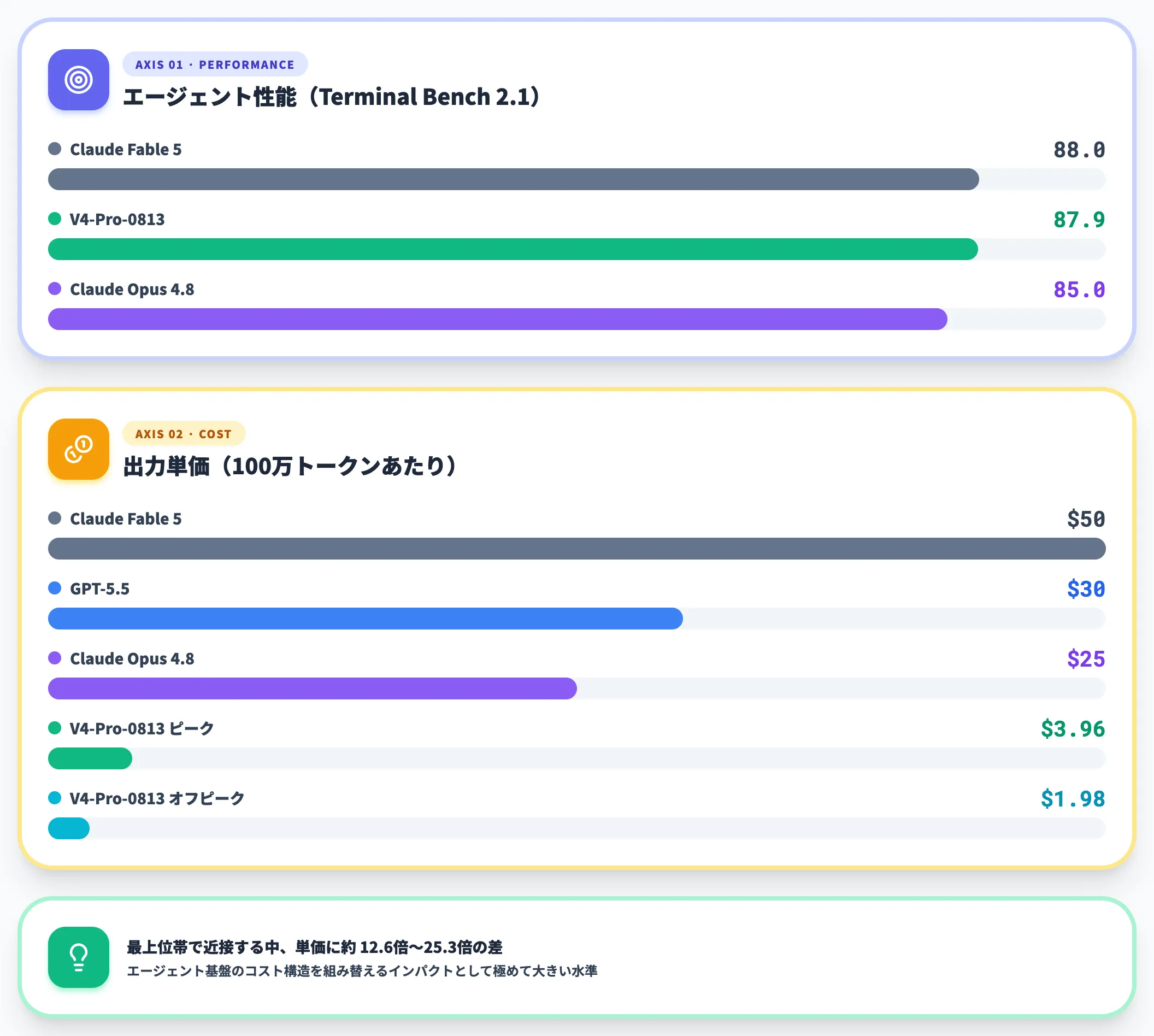Click the エージェント基盤のコスト構造 summary subtext
The width and height of the screenshot is (1154, 1036).
click(x=362, y=971)
